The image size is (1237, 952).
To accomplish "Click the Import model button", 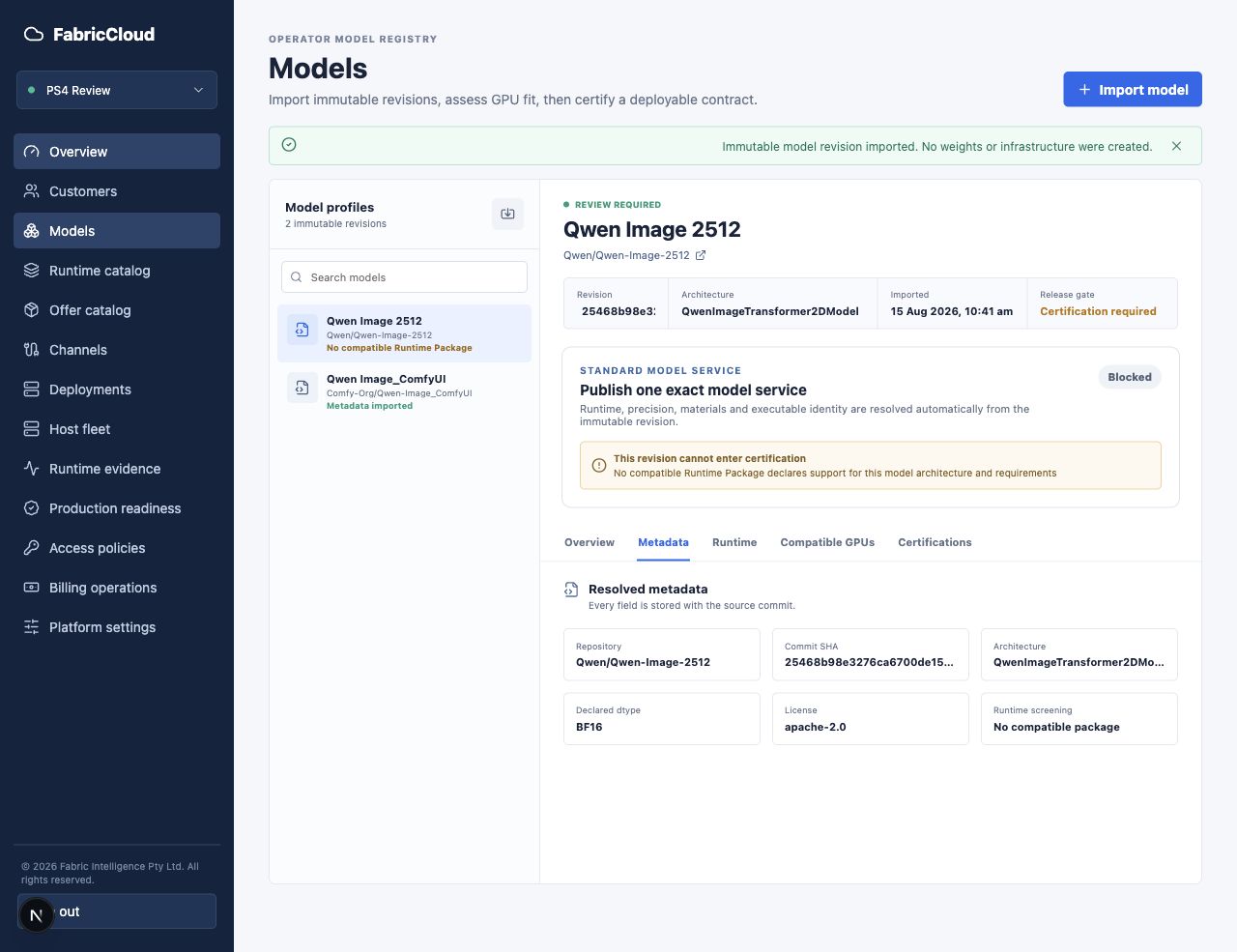I will [x=1133, y=90].
